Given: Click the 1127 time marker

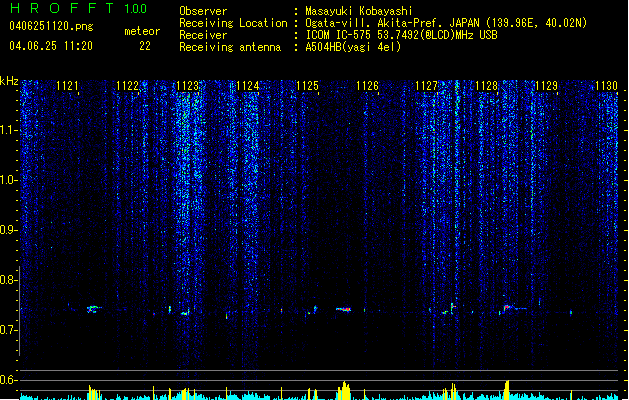Looking at the screenshot, I should point(426,85).
